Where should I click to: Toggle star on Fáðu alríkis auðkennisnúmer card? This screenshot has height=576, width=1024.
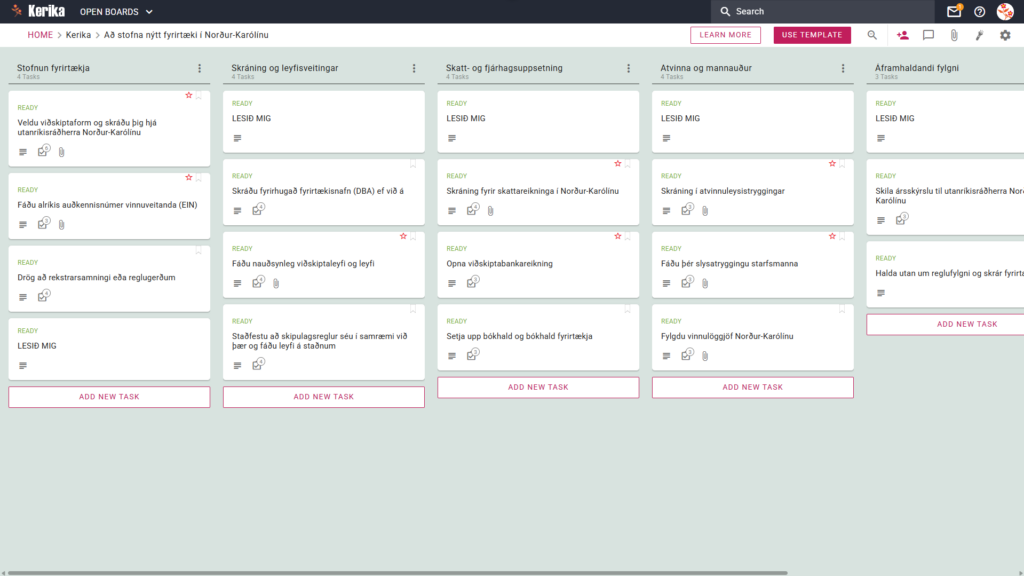pyautogui.click(x=189, y=178)
